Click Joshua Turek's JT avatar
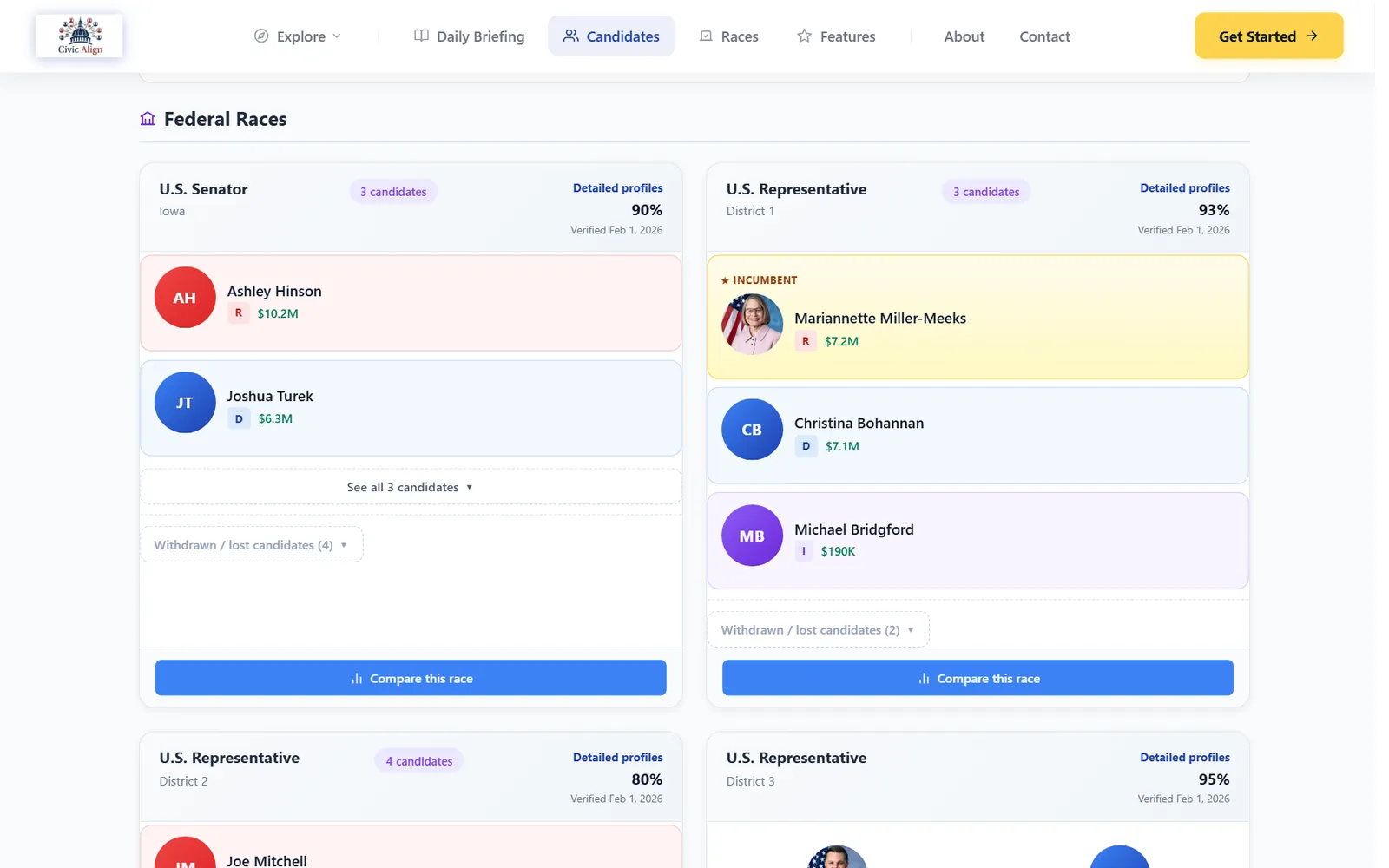This screenshot has height=868, width=1389. coord(185,403)
